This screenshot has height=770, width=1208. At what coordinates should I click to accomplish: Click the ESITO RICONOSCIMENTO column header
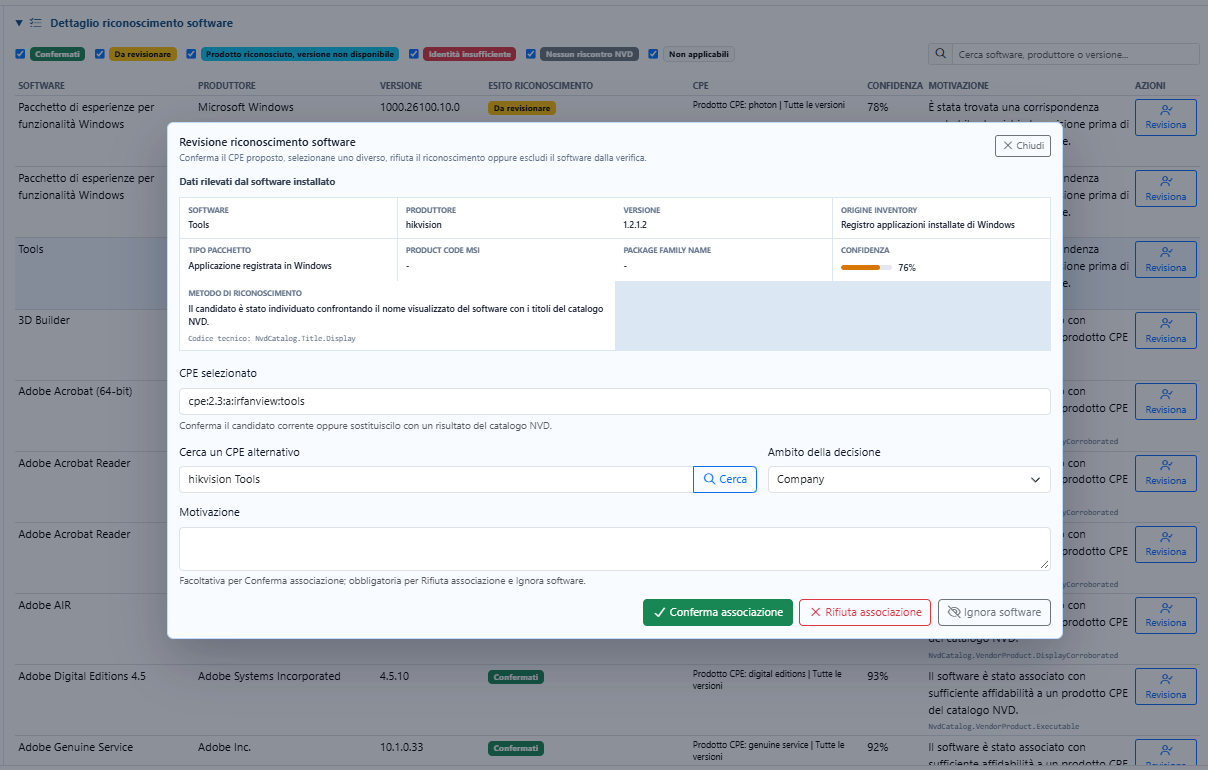pos(540,86)
